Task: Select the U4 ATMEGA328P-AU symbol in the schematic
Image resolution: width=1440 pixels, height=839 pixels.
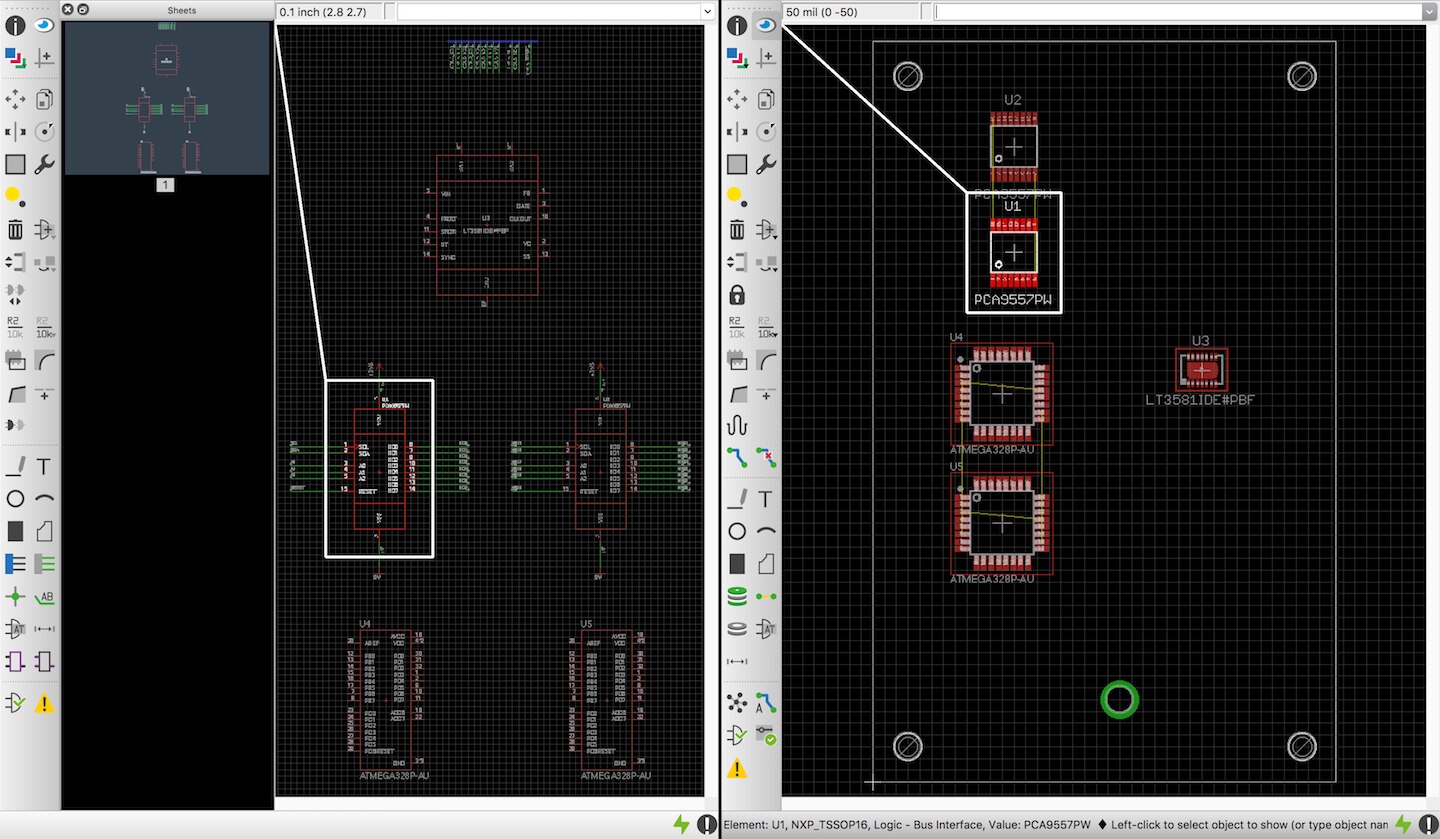Action: [x=386, y=700]
